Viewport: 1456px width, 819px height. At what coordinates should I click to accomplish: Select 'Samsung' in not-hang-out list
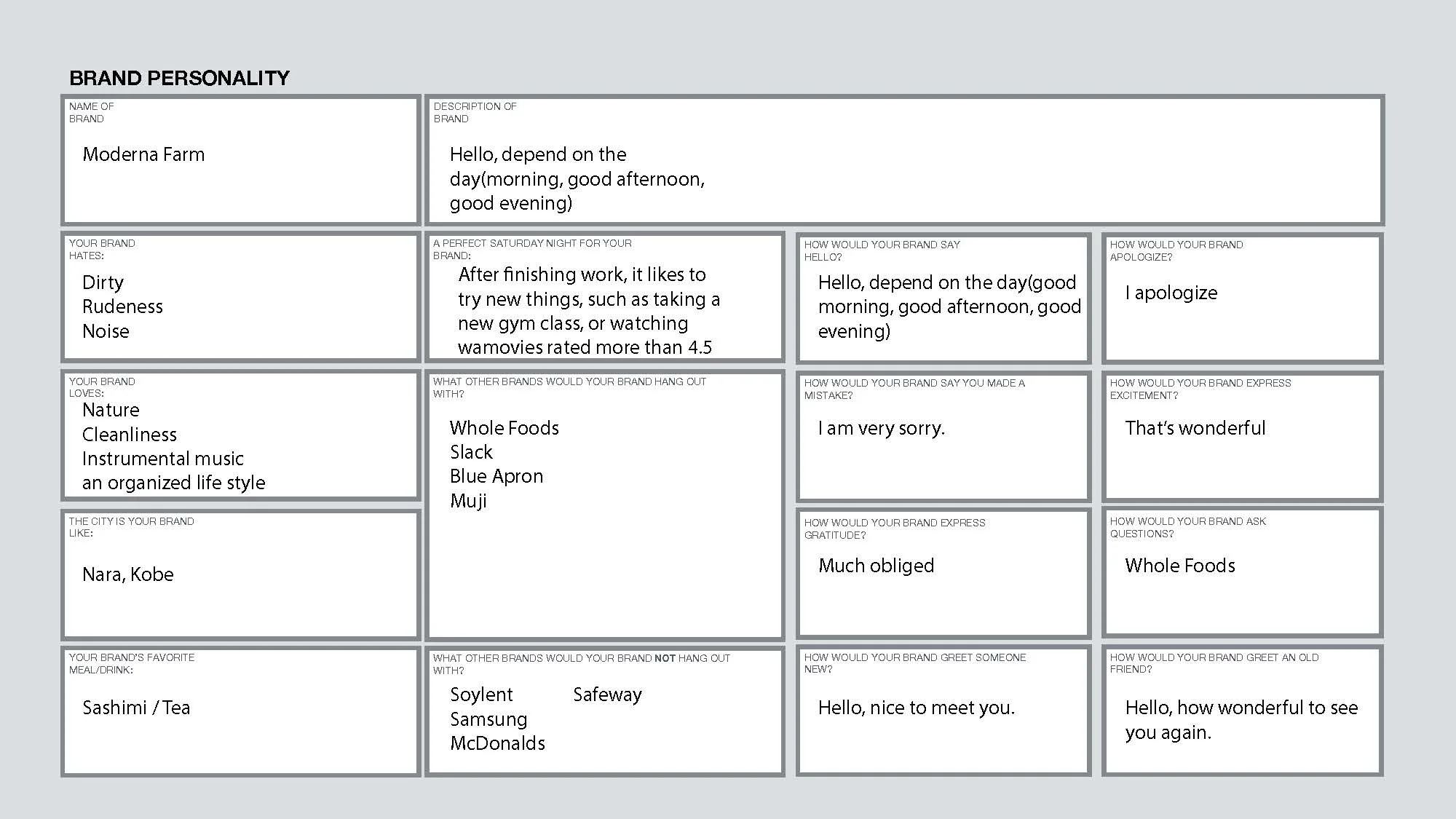pyautogui.click(x=488, y=719)
